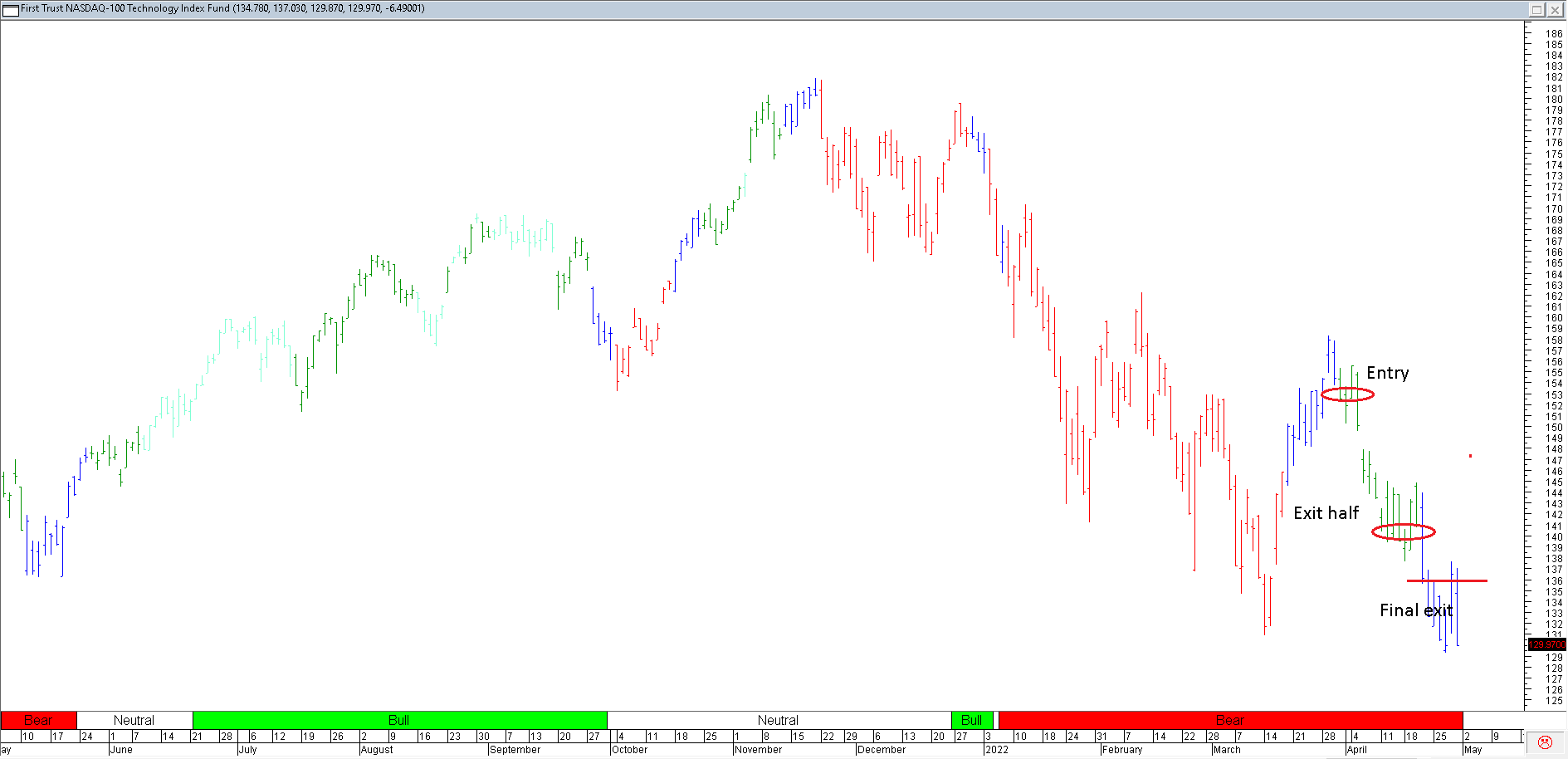This screenshot has width=1568, height=759.
Task: Click the September label on the date axis
Action: (x=515, y=750)
